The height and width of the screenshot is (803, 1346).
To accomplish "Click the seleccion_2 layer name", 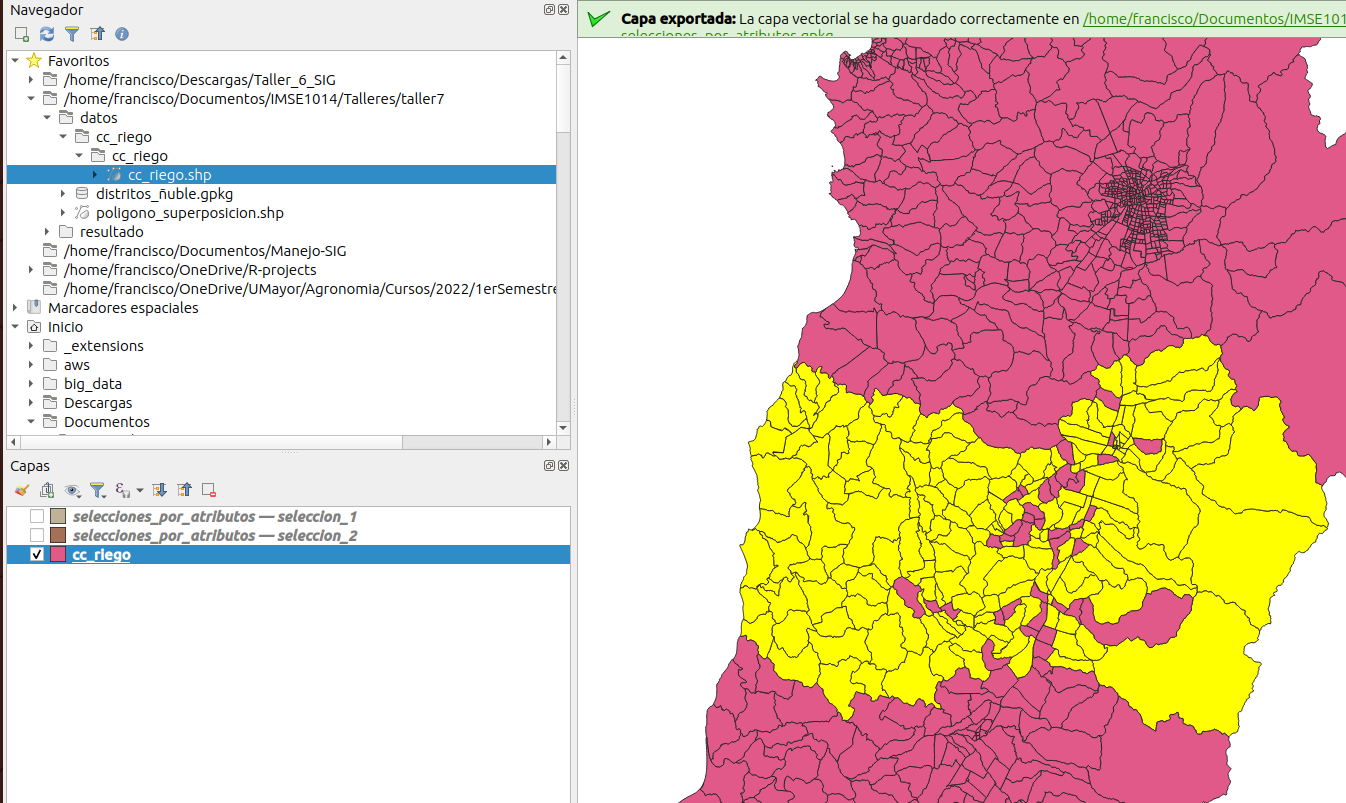I will click(x=215, y=536).
